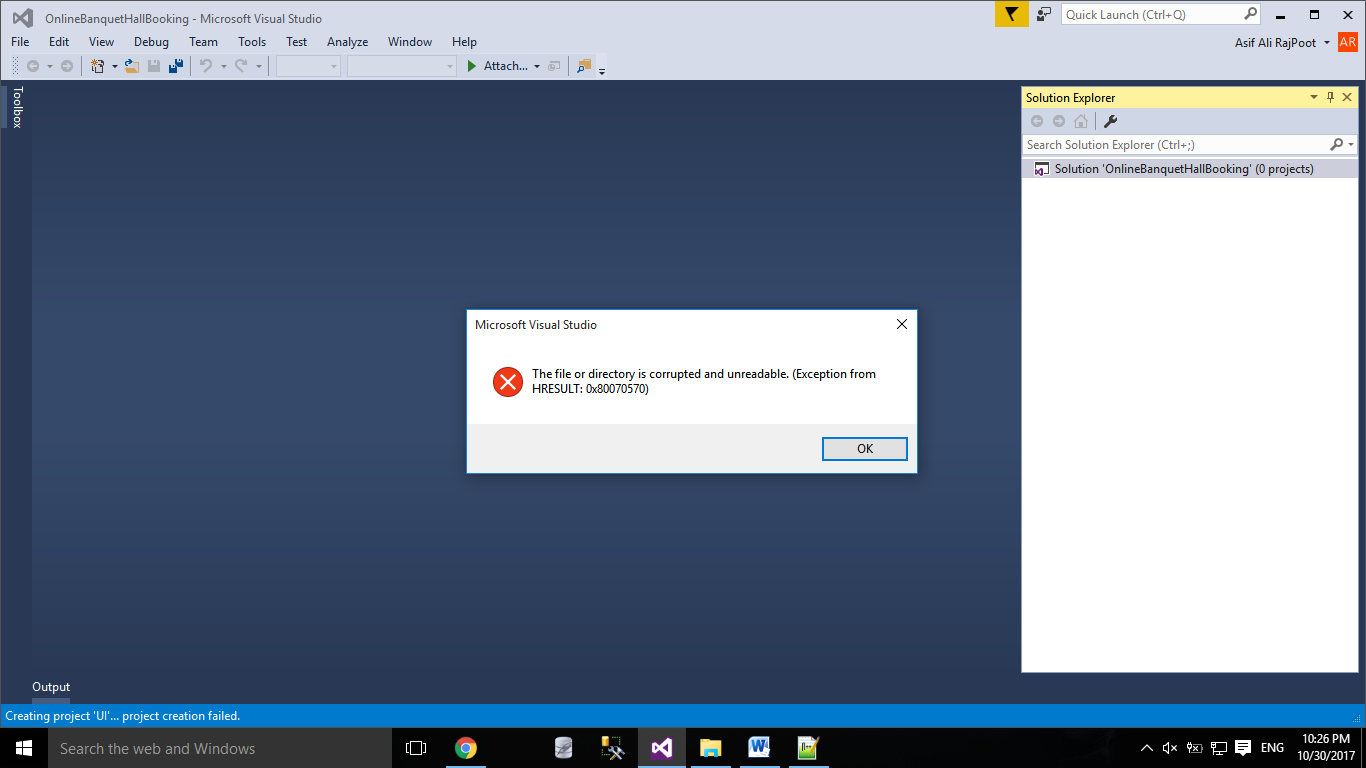Open Microsoft Word from the taskbar

(759, 748)
